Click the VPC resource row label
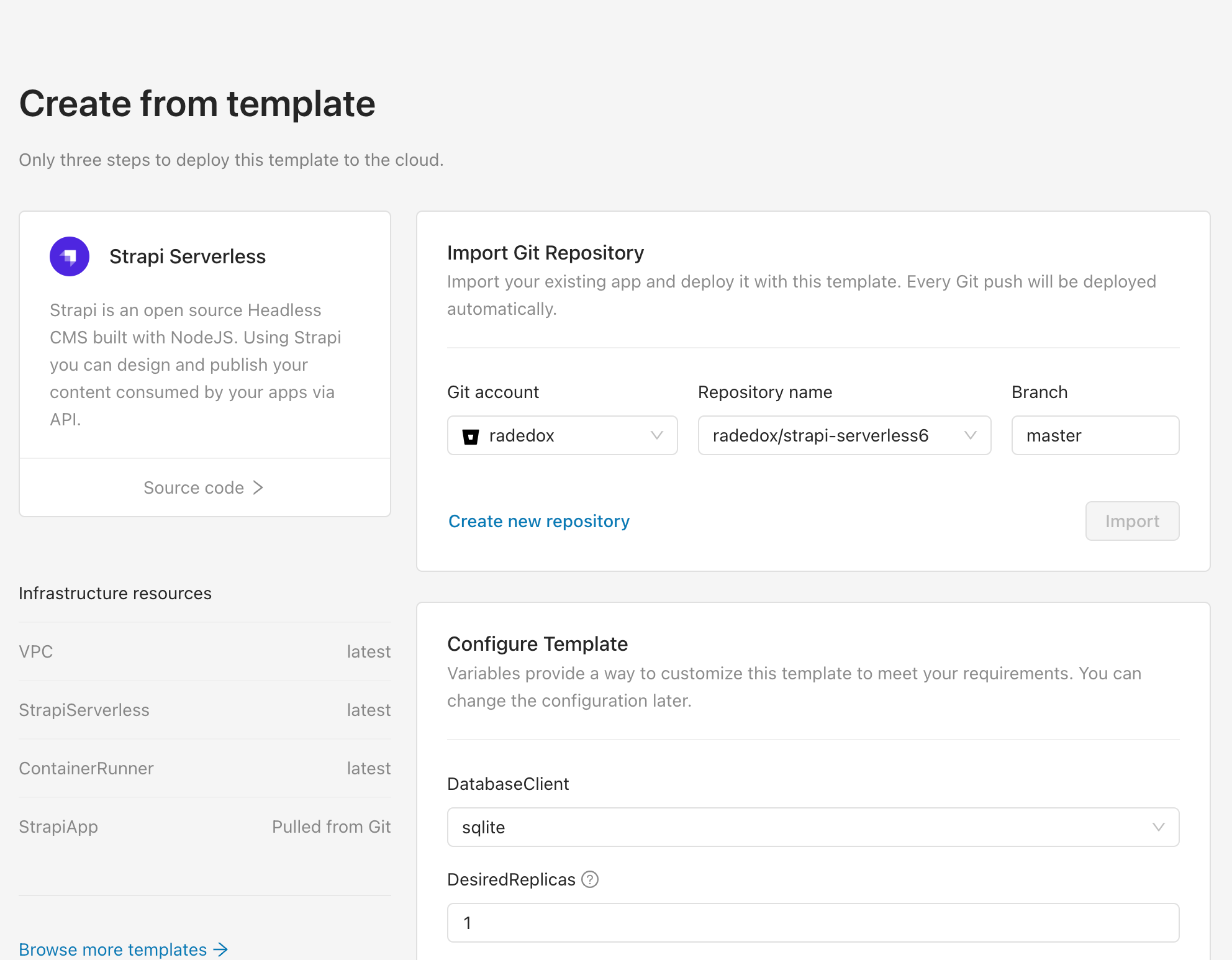1232x960 pixels. 36,651
